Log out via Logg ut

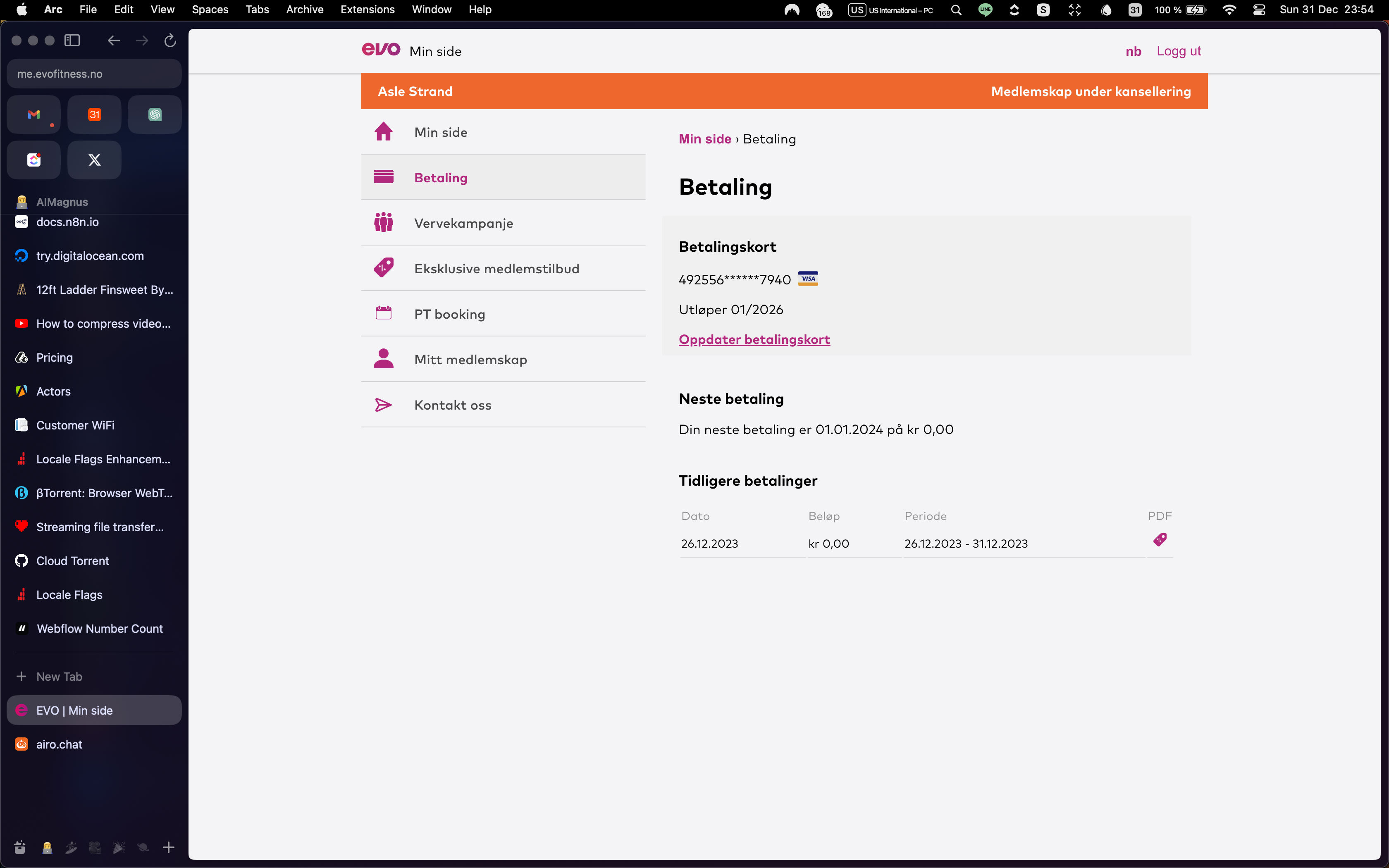(x=1178, y=51)
